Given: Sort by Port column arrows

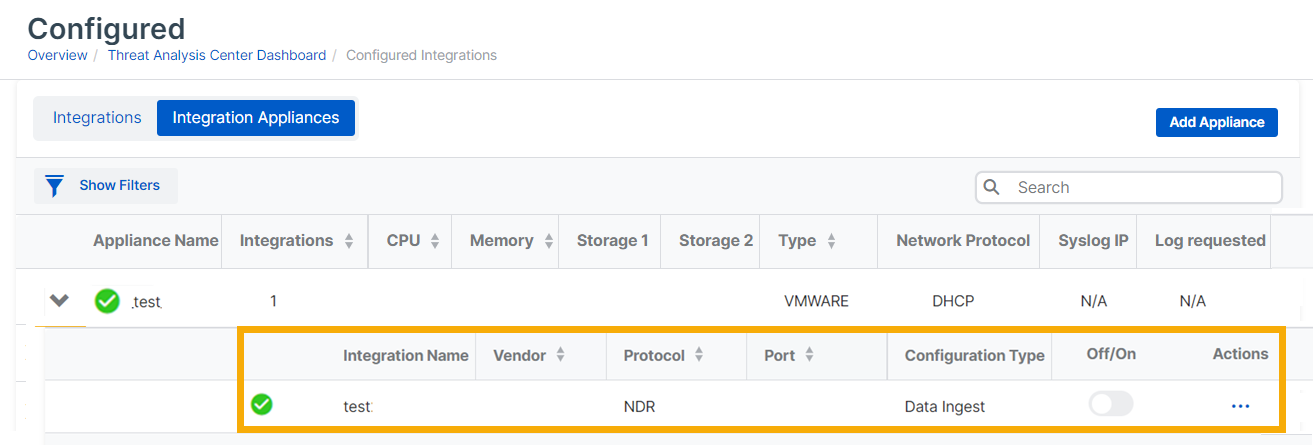Looking at the screenshot, I should tap(809, 355).
